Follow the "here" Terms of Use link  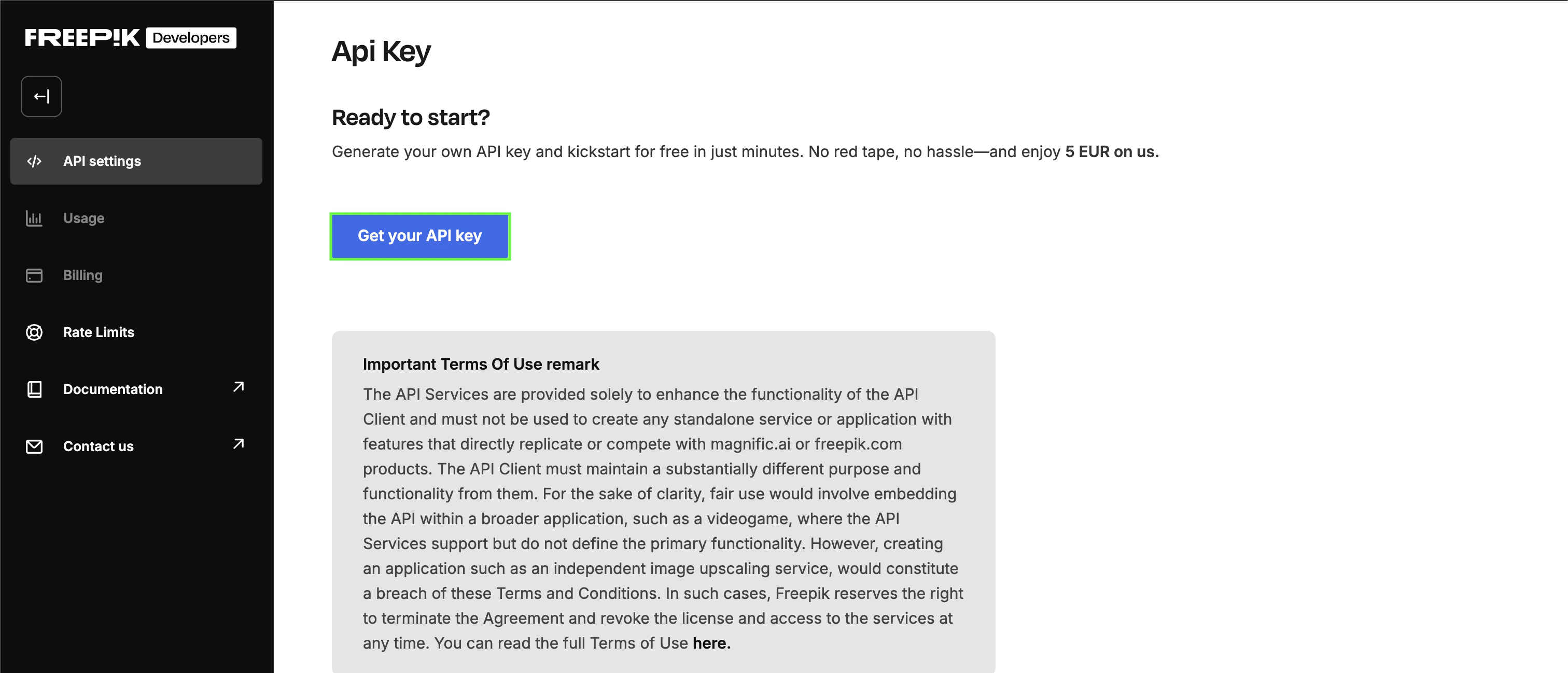tap(709, 643)
